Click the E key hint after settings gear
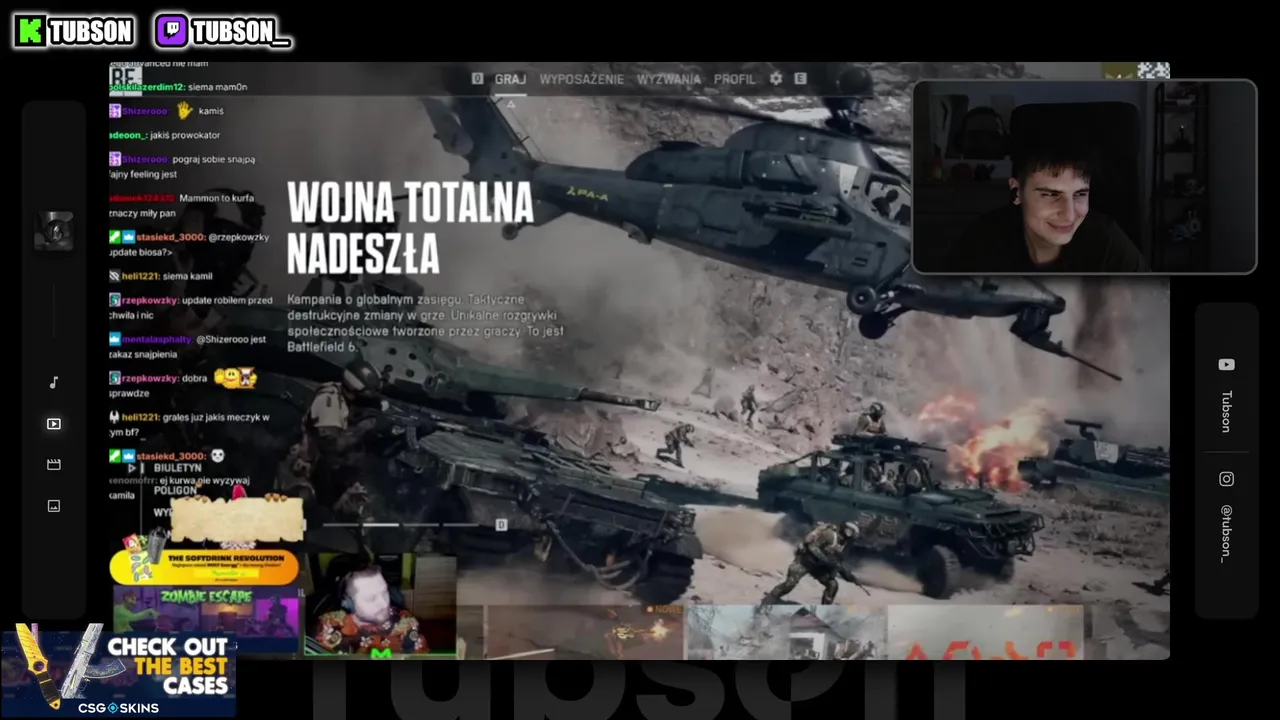This screenshot has height=720, width=1280. point(800,78)
